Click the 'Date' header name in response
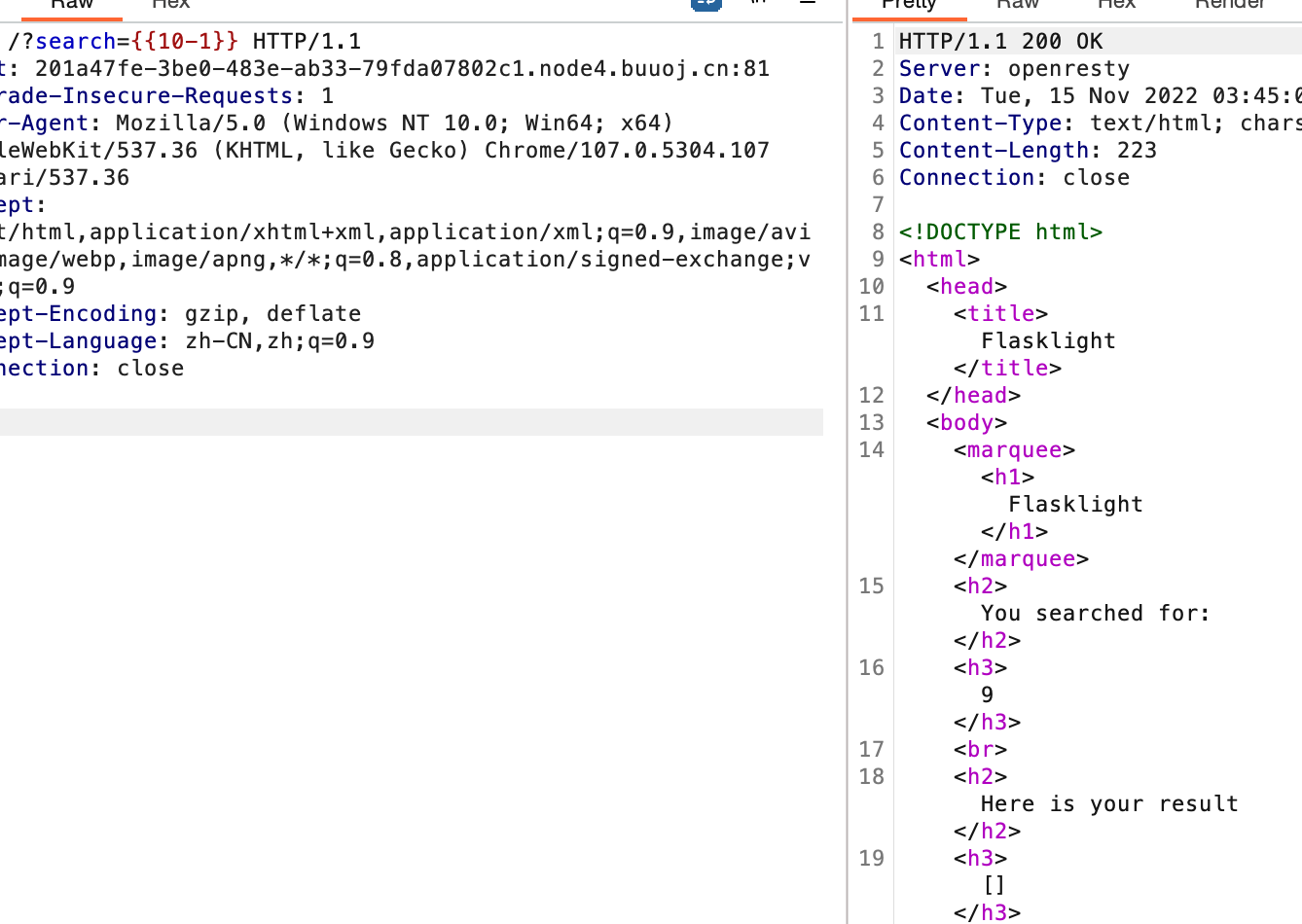The height and width of the screenshot is (924, 1302). pos(925,95)
